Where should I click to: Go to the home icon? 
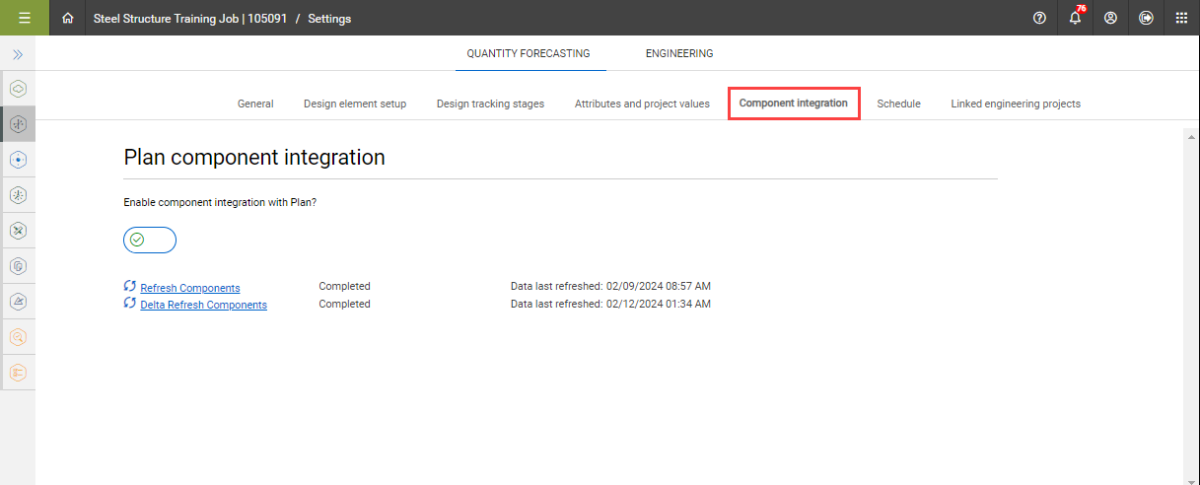coord(68,18)
